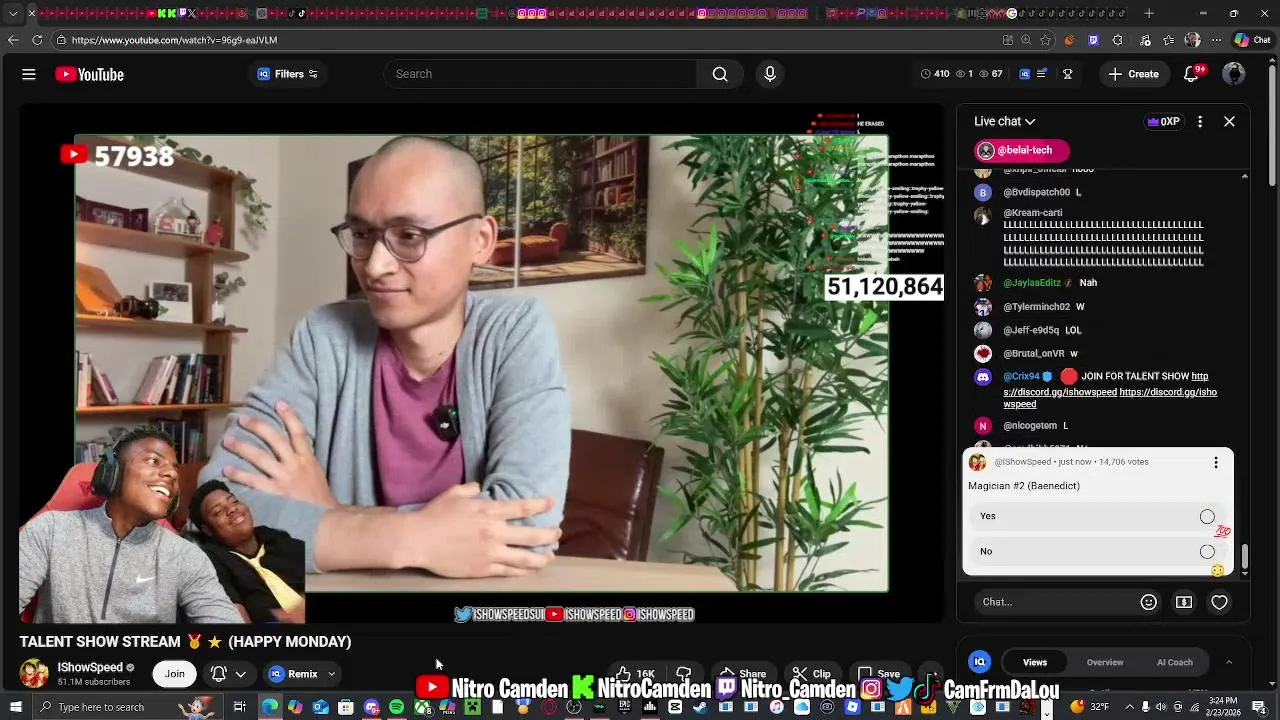
Task: Open the Twitch browser extension
Action: pyautogui.click(x=1093, y=40)
